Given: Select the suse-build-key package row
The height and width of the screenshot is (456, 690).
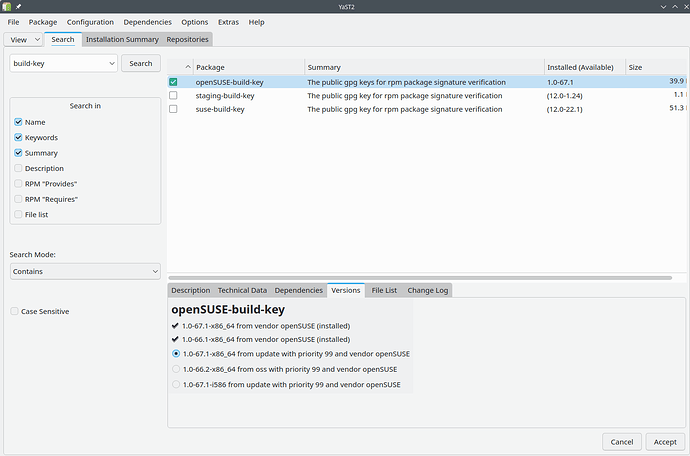Looking at the screenshot, I should [426, 109].
